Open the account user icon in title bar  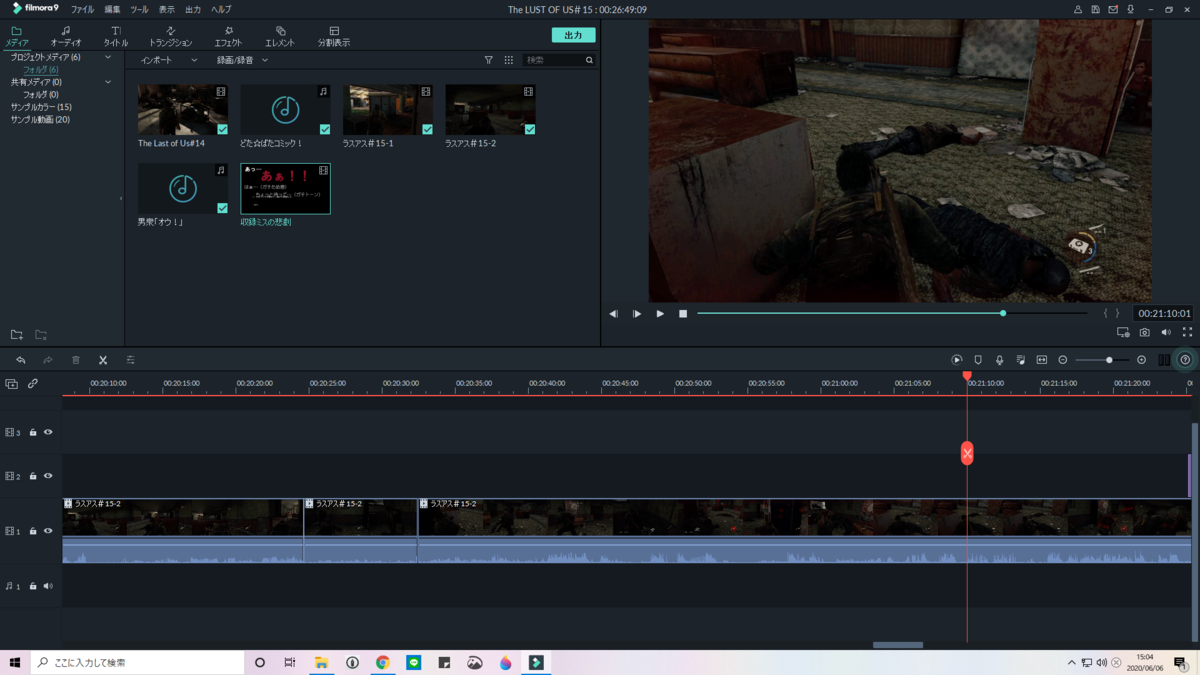[1077, 9]
